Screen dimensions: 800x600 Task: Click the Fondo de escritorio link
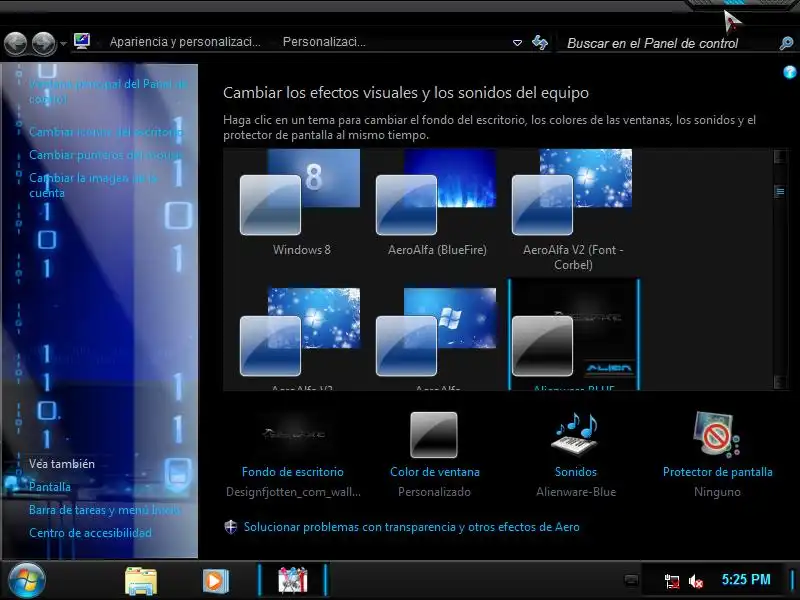click(293, 472)
